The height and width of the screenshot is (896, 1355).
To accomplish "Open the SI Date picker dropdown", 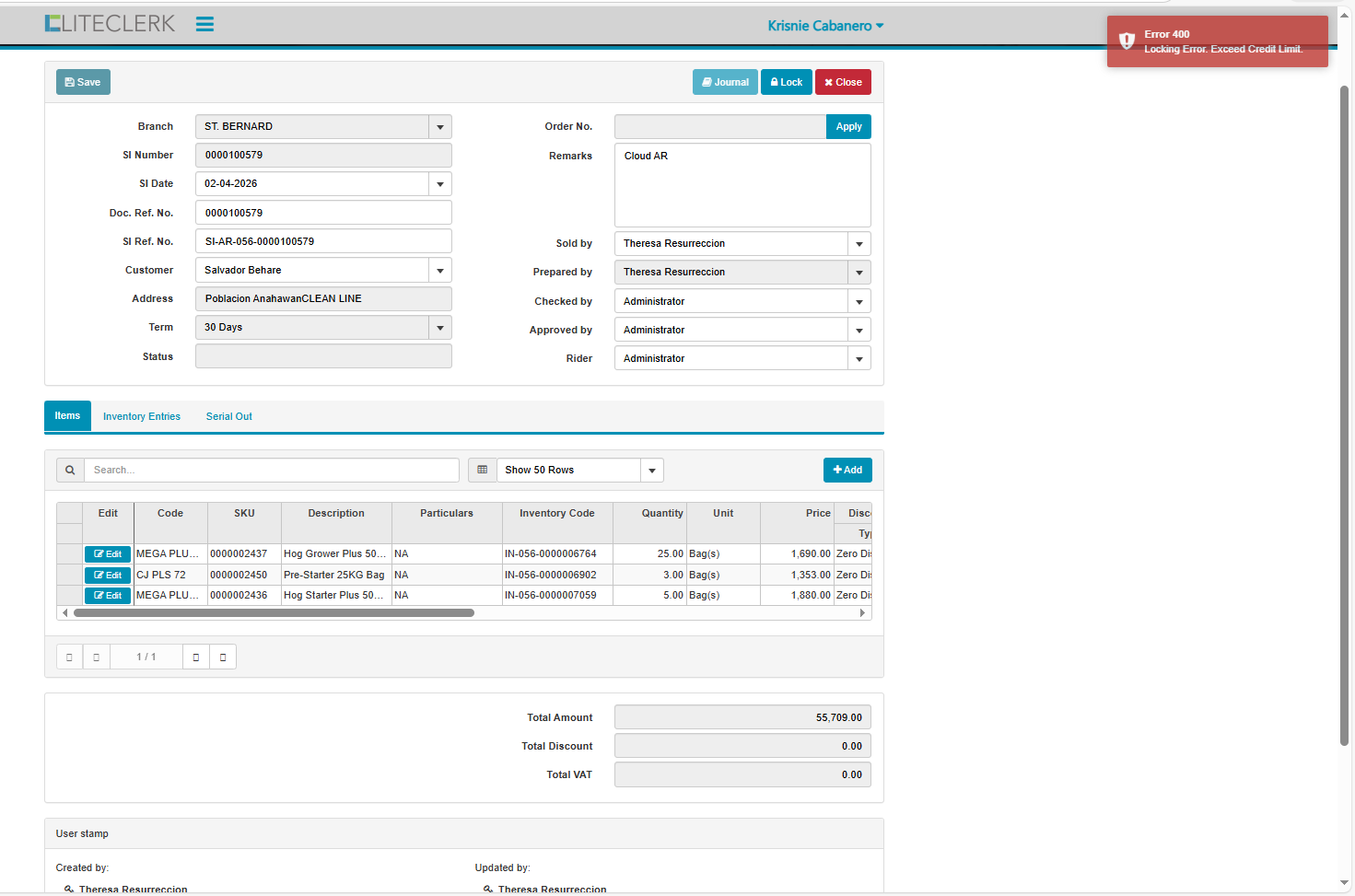I will pyautogui.click(x=440, y=184).
